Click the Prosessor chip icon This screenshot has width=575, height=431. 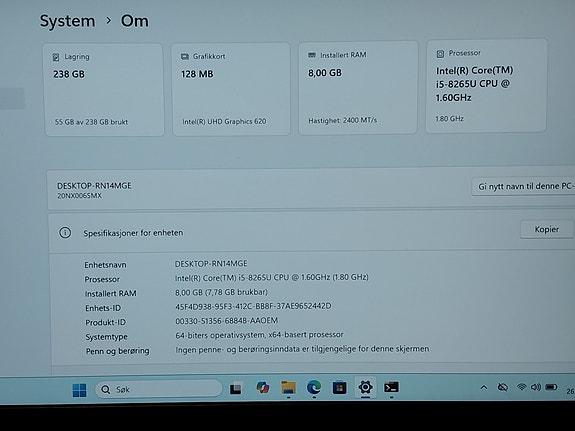(x=440, y=54)
